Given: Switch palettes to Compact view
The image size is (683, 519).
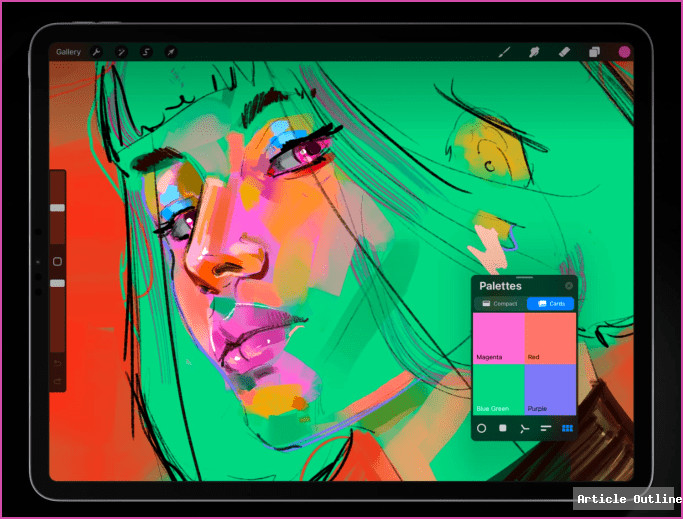Looking at the screenshot, I should pos(498,303).
